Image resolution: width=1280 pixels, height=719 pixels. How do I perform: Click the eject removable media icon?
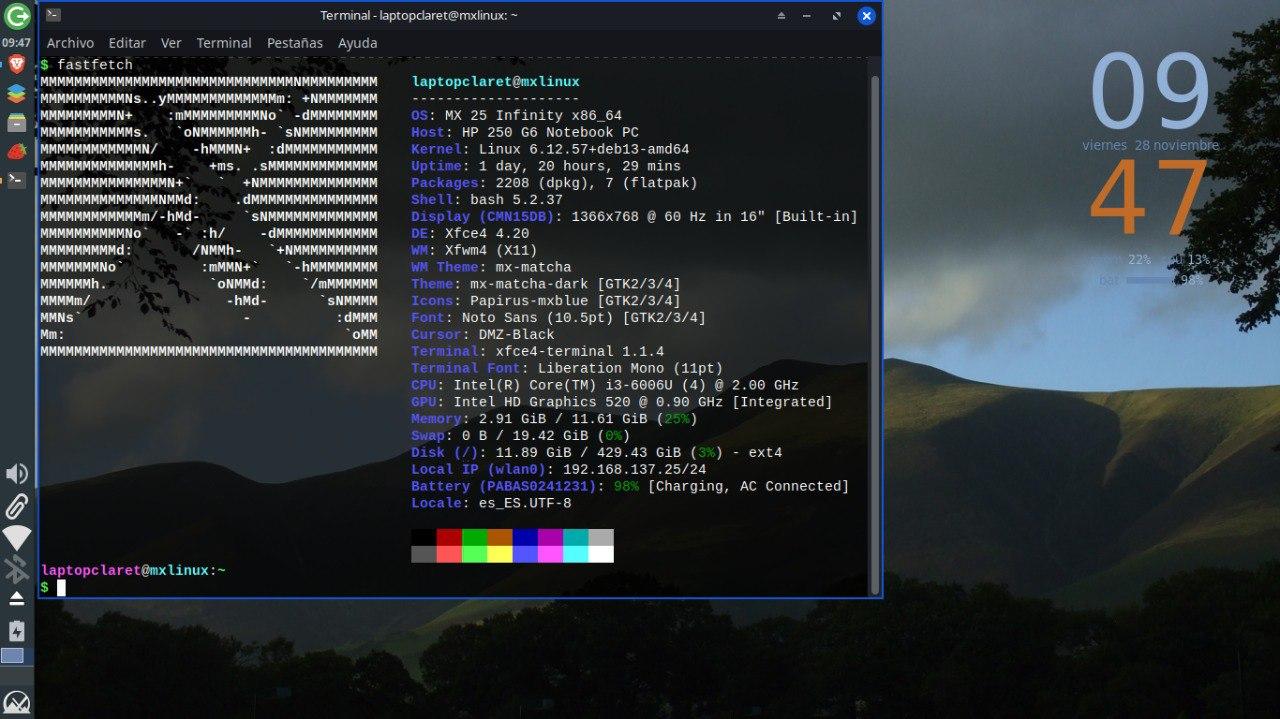pyautogui.click(x=17, y=599)
